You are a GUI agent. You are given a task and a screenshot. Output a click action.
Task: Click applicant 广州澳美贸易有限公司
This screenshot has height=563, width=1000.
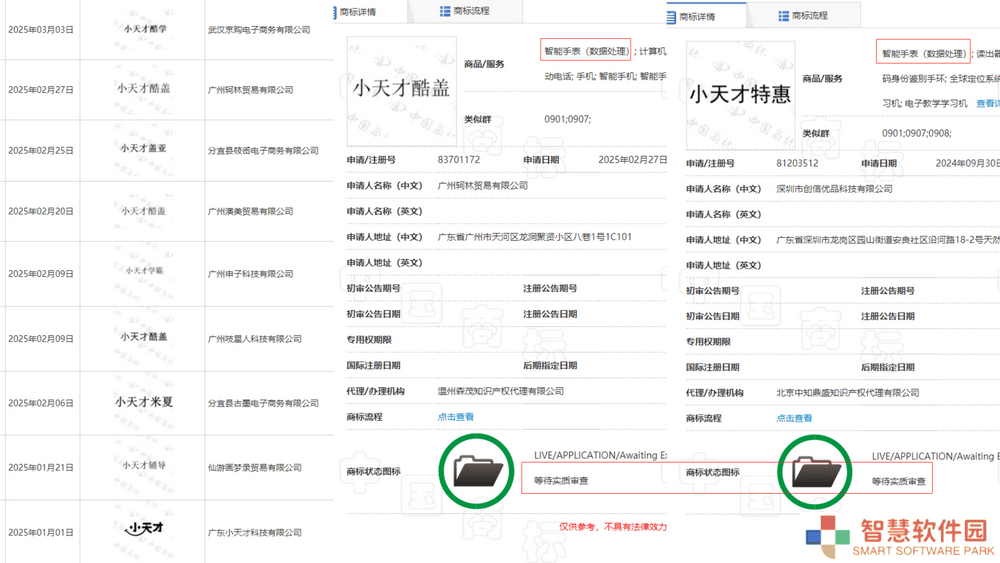(251, 211)
